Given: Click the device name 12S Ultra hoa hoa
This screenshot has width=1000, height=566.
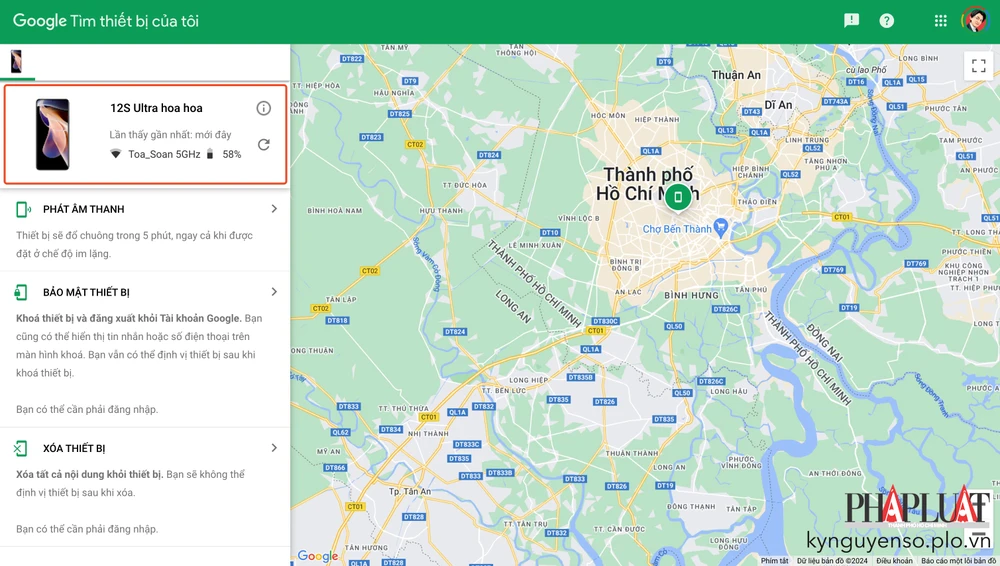Looking at the screenshot, I should click(156, 108).
